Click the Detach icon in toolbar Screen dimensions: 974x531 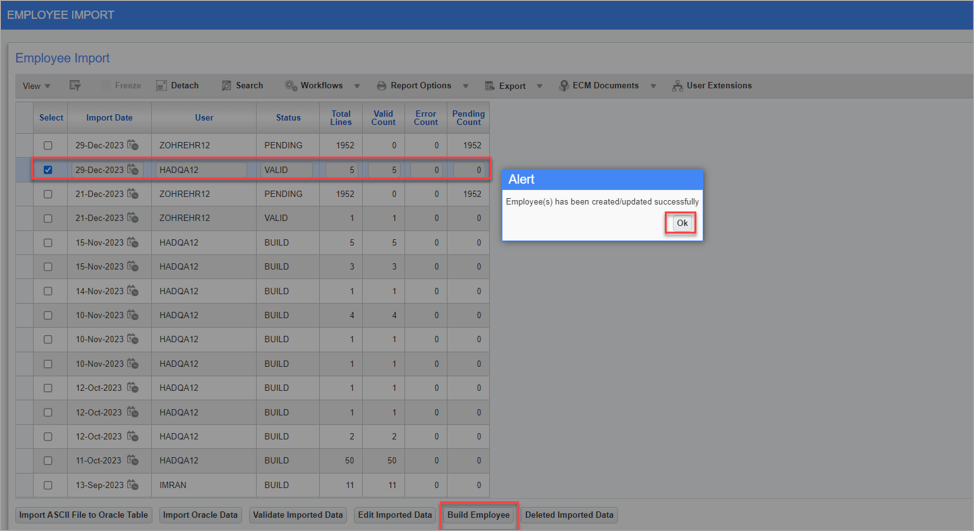pos(162,86)
